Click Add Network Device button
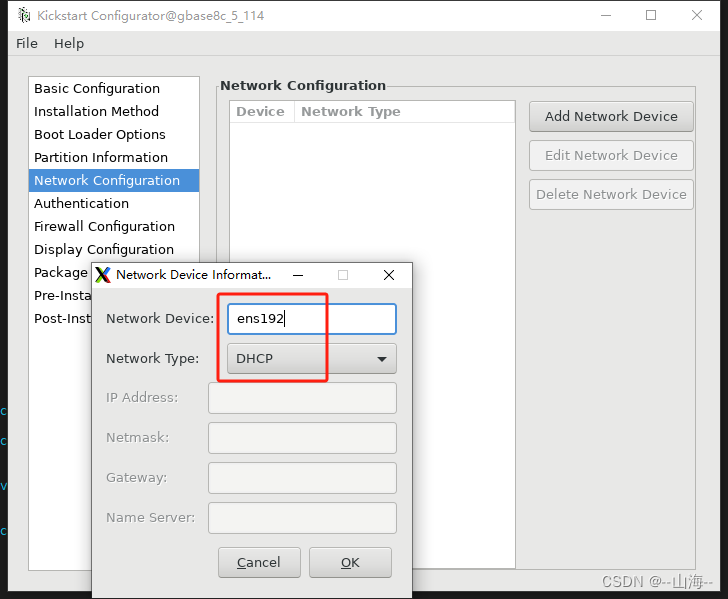This screenshot has height=599, width=728. point(611,116)
